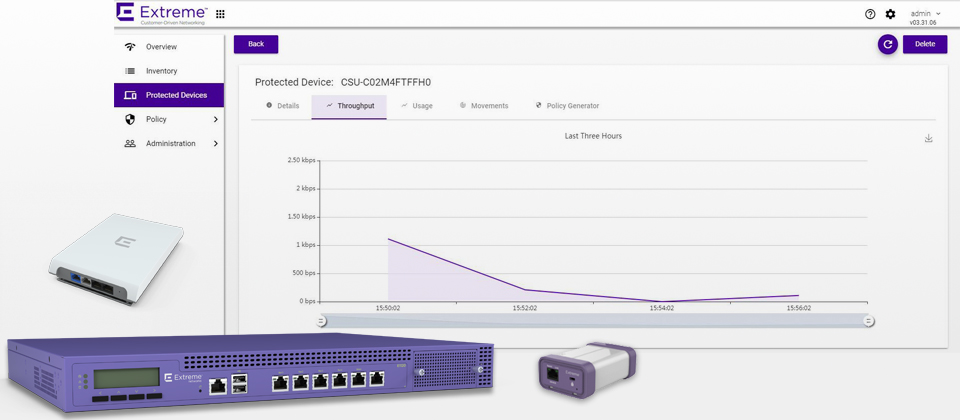Switch to the Usage tab
Image resolution: width=960 pixels, height=420 pixels.
click(x=416, y=106)
